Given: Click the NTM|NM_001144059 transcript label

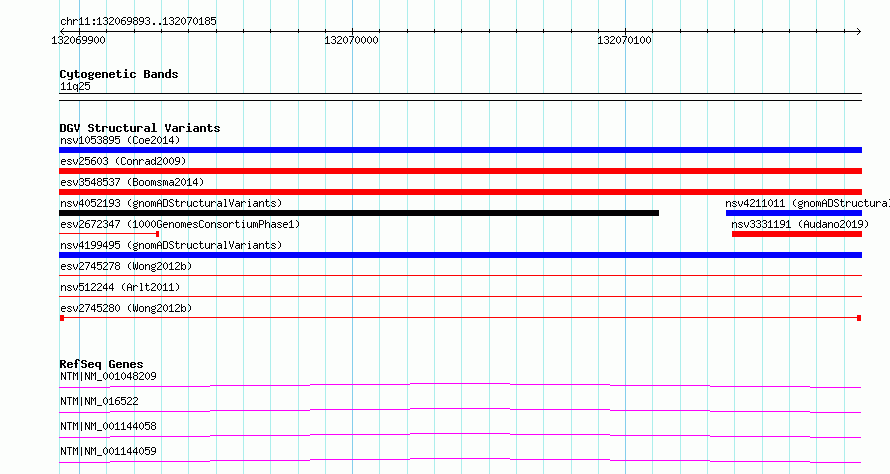Looking at the screenshot, I should click(x=108, y=451).
